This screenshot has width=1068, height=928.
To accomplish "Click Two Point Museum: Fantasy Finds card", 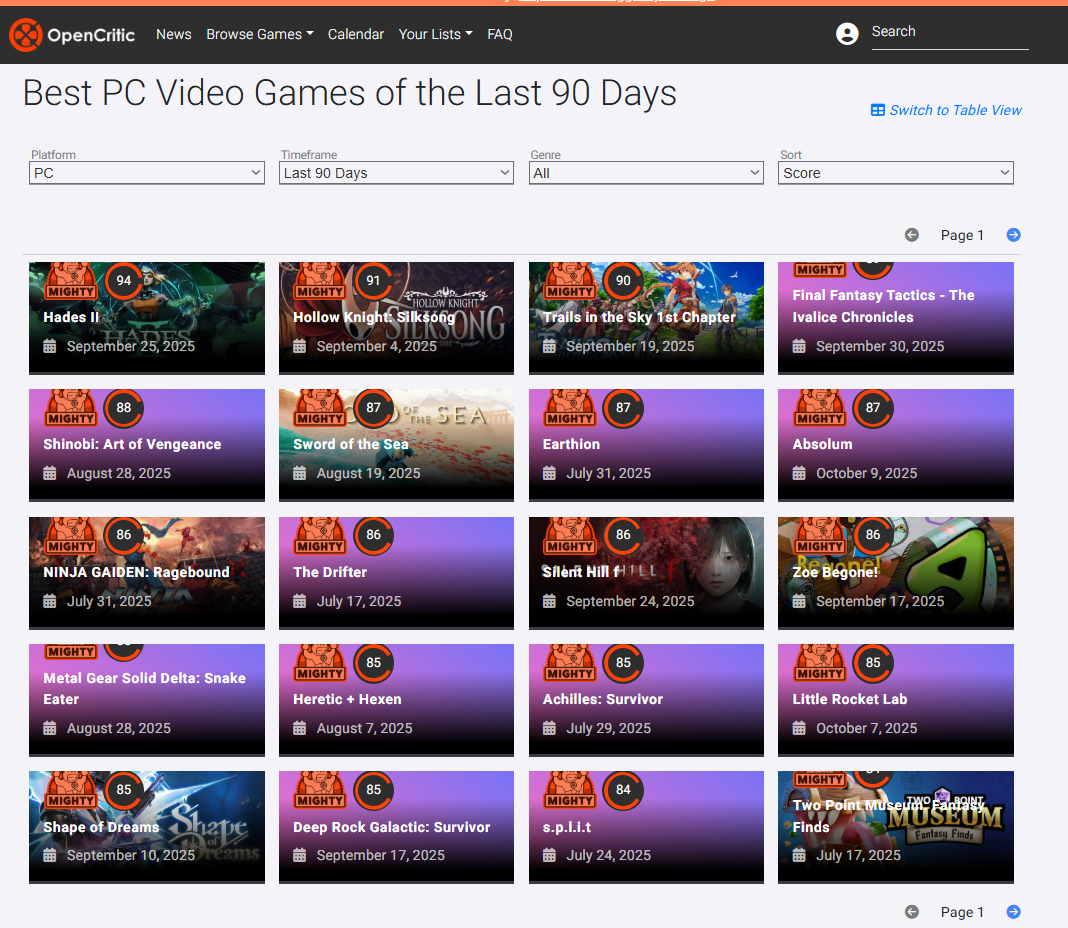I will click(x=896, y=826).
